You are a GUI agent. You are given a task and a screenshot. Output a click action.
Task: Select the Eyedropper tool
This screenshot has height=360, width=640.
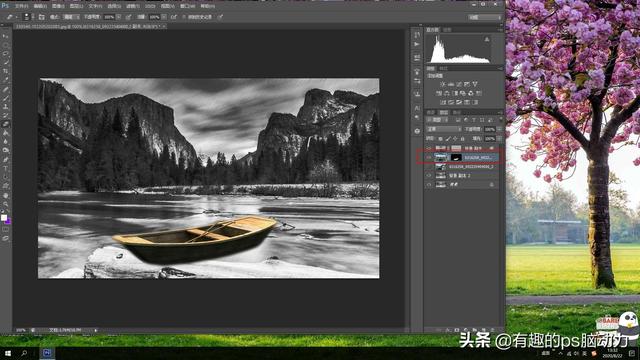[5, 80]
